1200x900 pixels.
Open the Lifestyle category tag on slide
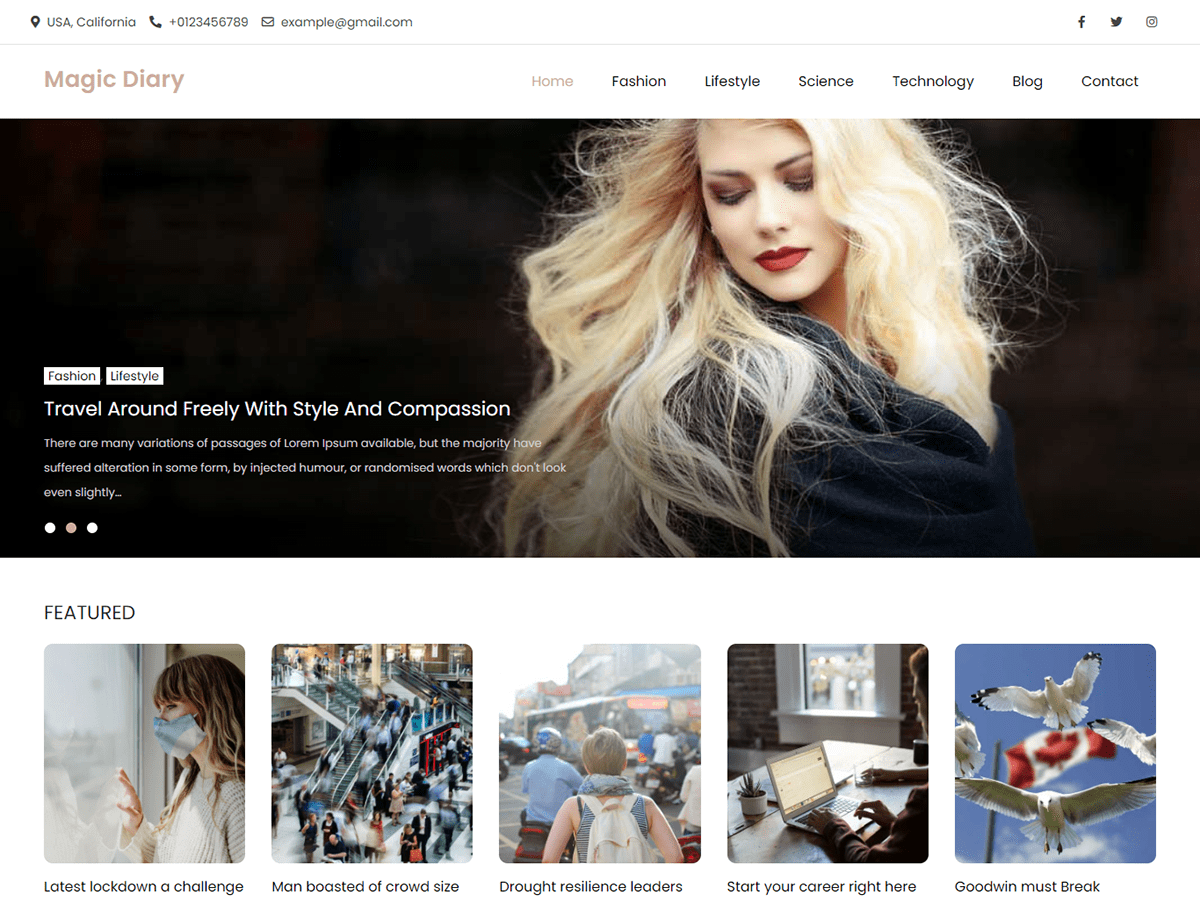[x=135, y=376]
